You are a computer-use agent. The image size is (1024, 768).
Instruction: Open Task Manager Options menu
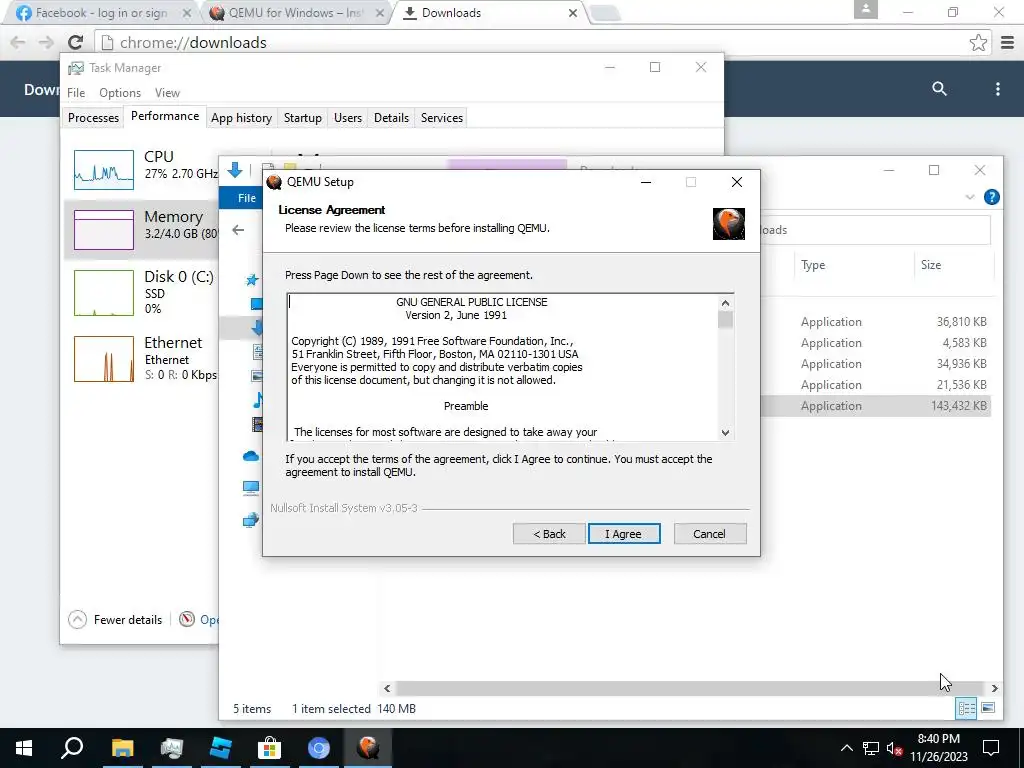[120, 93]
